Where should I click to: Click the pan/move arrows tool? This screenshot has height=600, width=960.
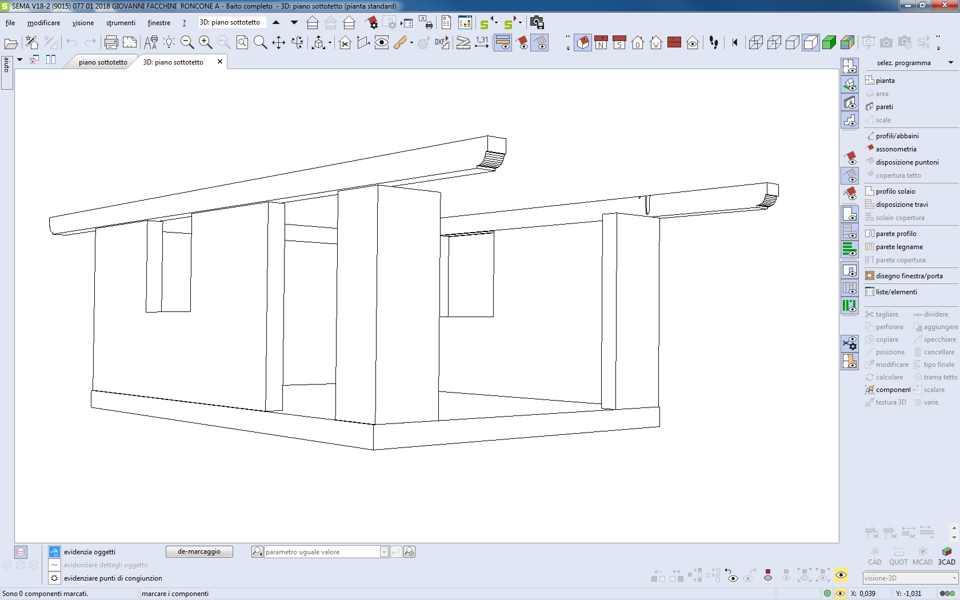pos(279,43)
